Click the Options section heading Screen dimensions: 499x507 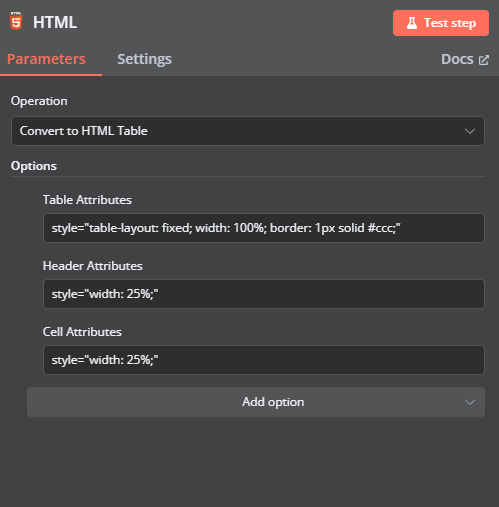34,166
